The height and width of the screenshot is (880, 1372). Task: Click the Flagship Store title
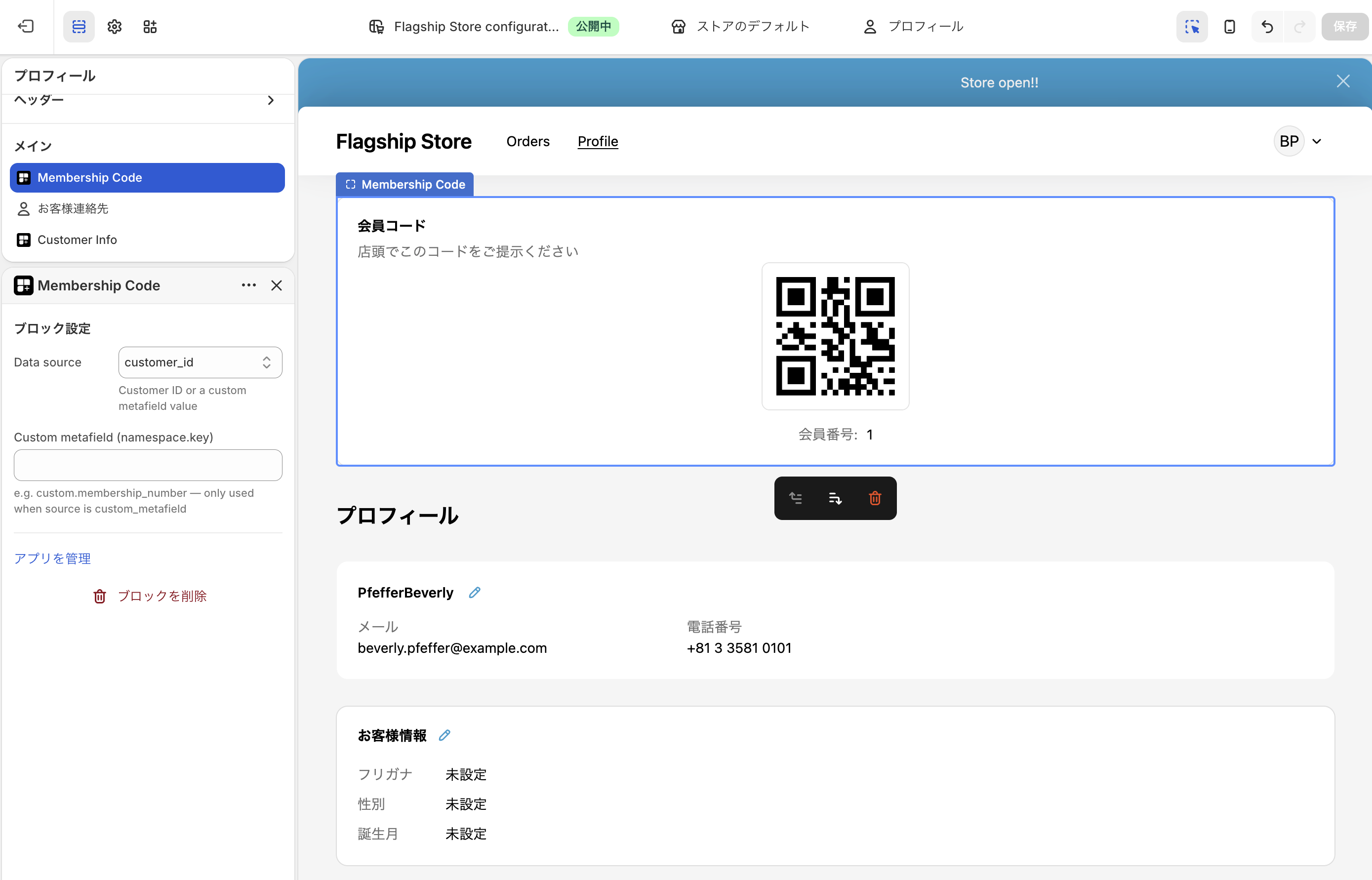coord(404,141)
